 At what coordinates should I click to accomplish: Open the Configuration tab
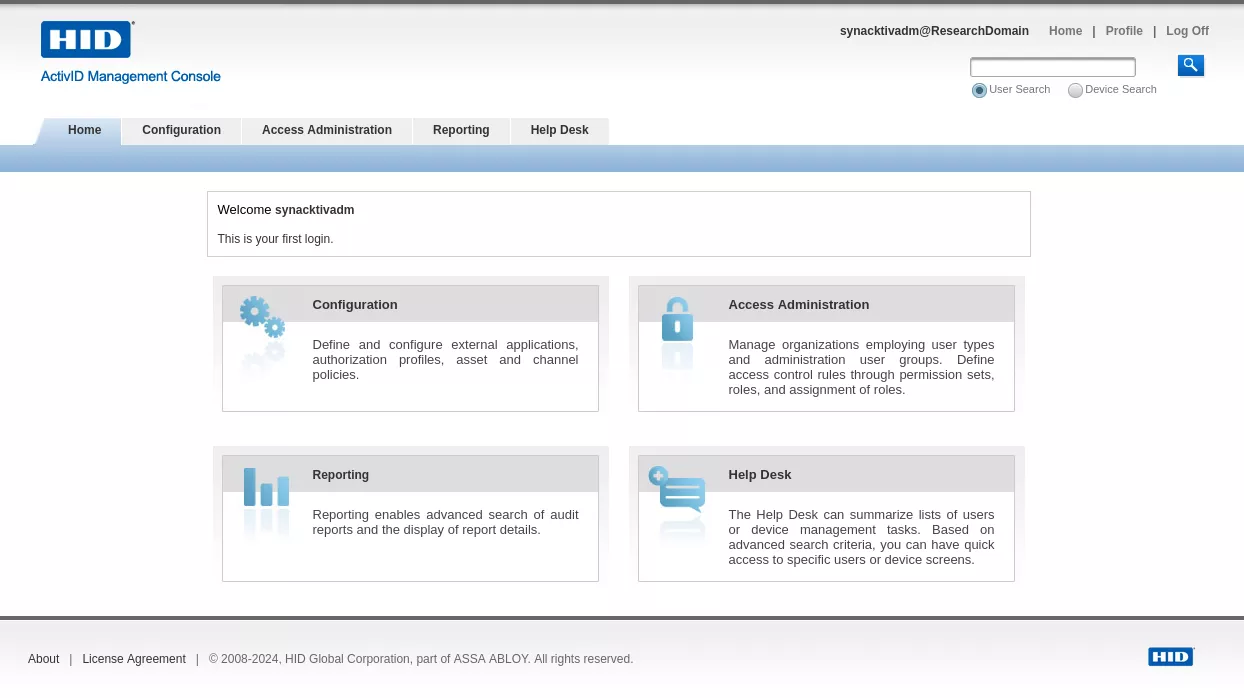[x=181, y=131]
